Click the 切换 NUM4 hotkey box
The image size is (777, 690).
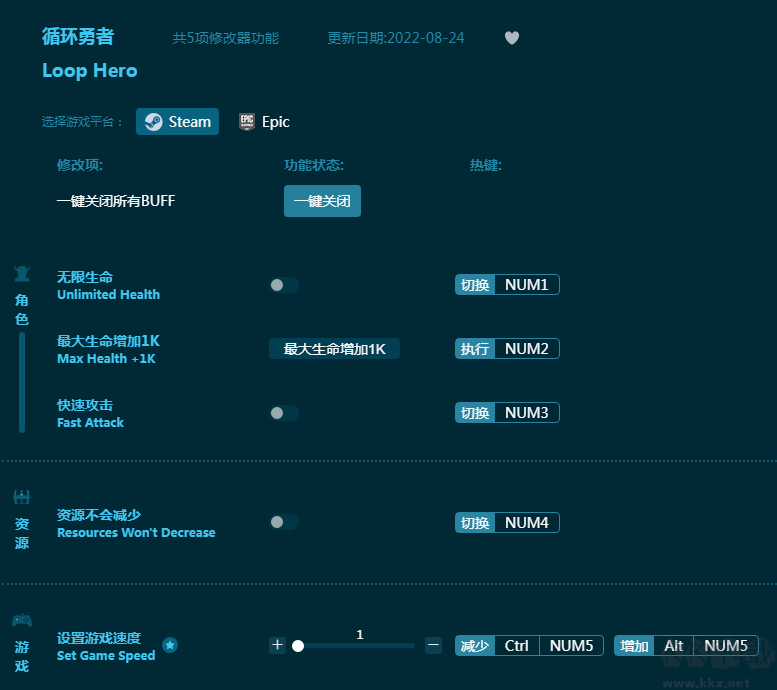(507, 522)
